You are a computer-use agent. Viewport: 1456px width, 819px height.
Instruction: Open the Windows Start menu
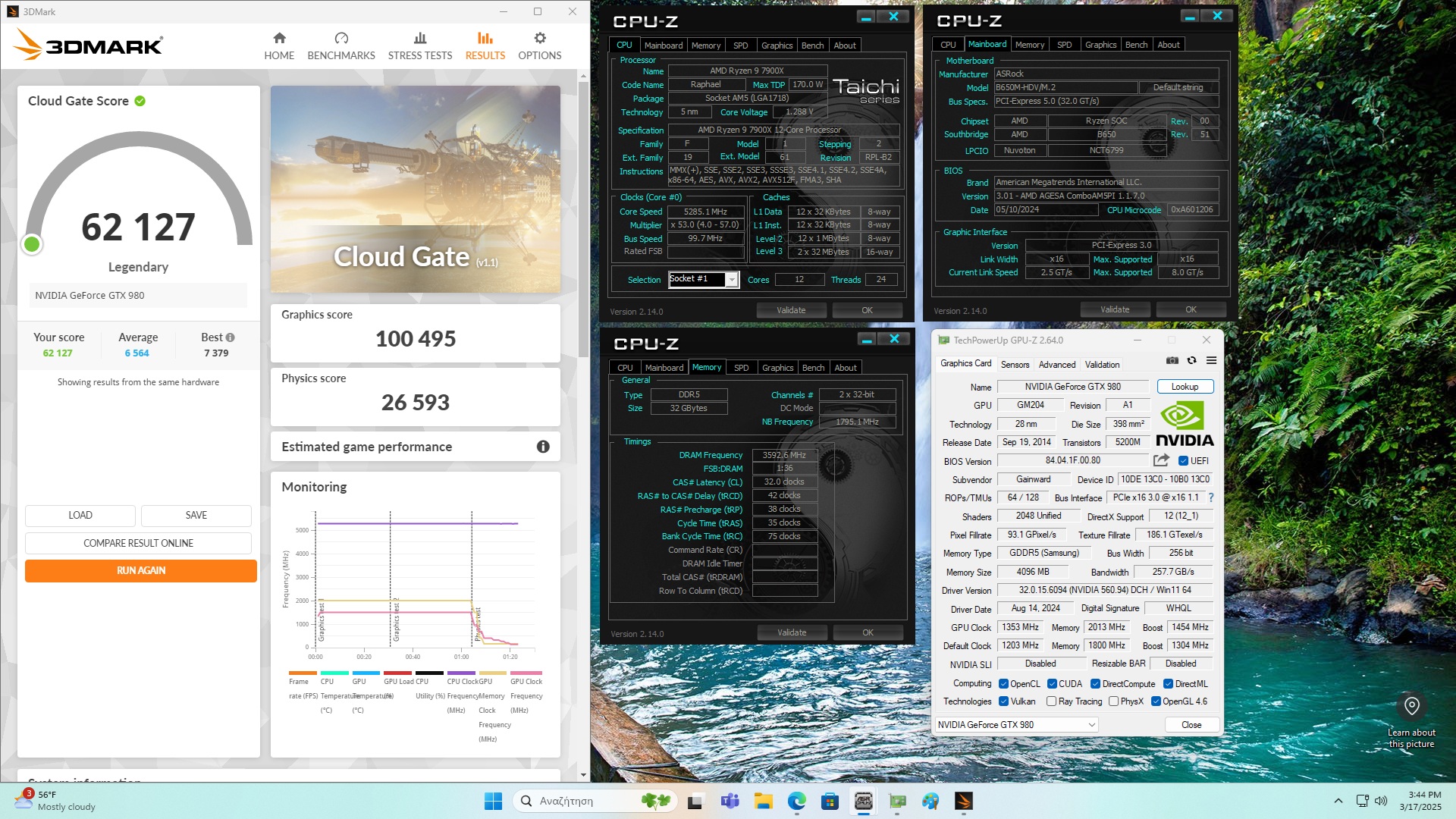(x=493, y=801)
